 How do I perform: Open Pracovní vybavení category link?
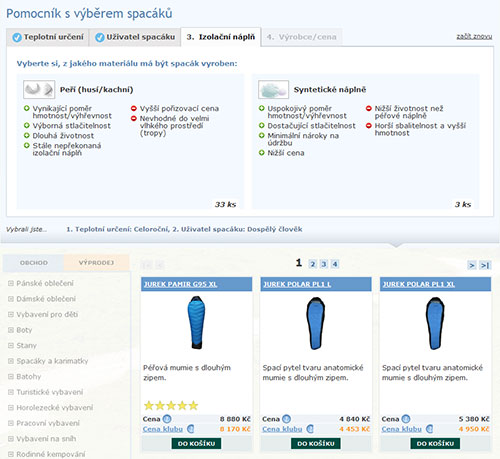[x=48, y=423]
